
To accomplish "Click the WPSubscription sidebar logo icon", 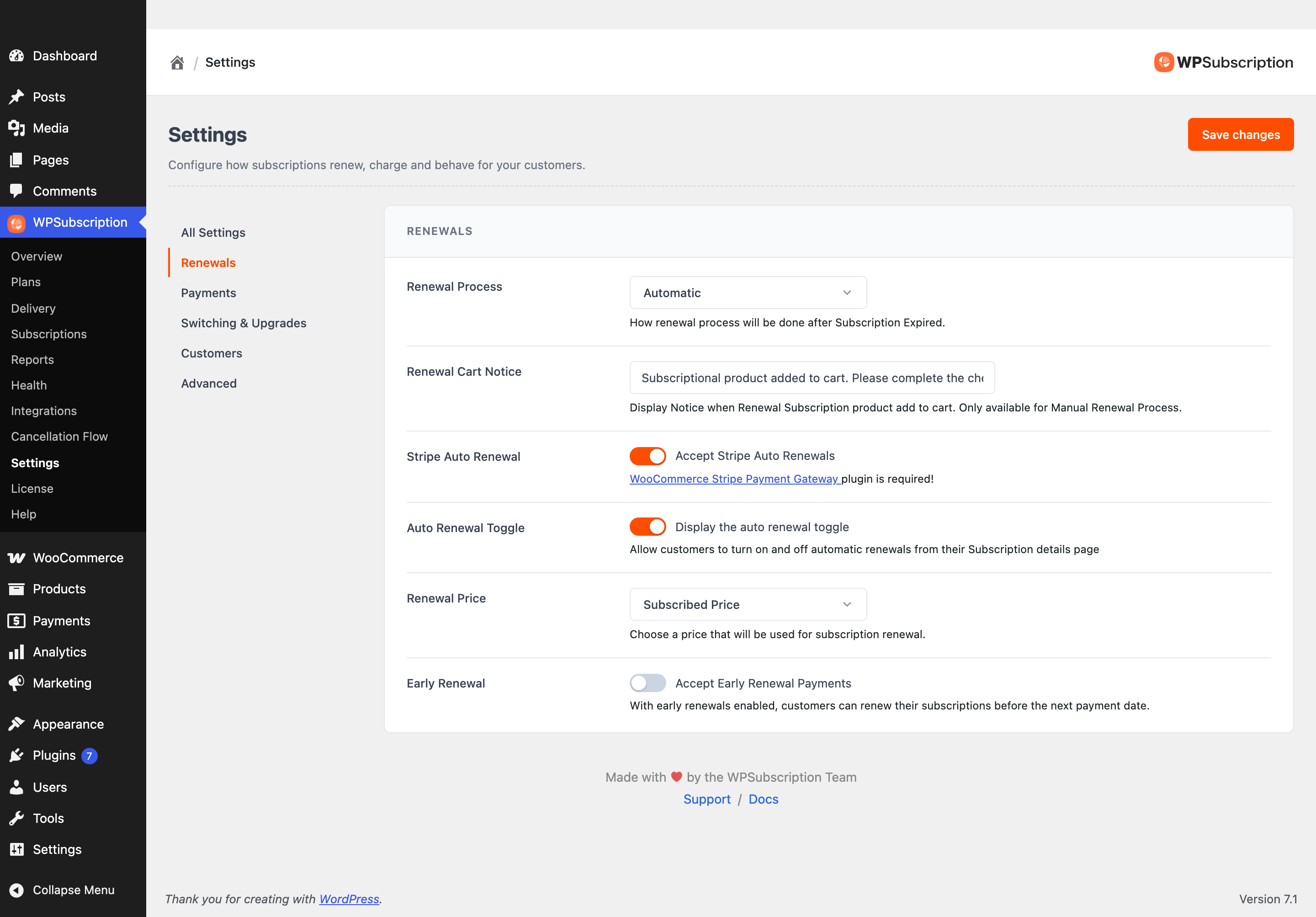I will point(16,223).
